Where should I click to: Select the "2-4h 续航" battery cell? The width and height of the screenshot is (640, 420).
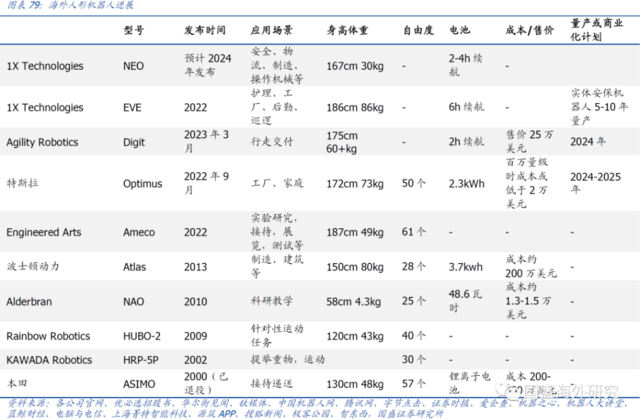(x=465, y=65)
